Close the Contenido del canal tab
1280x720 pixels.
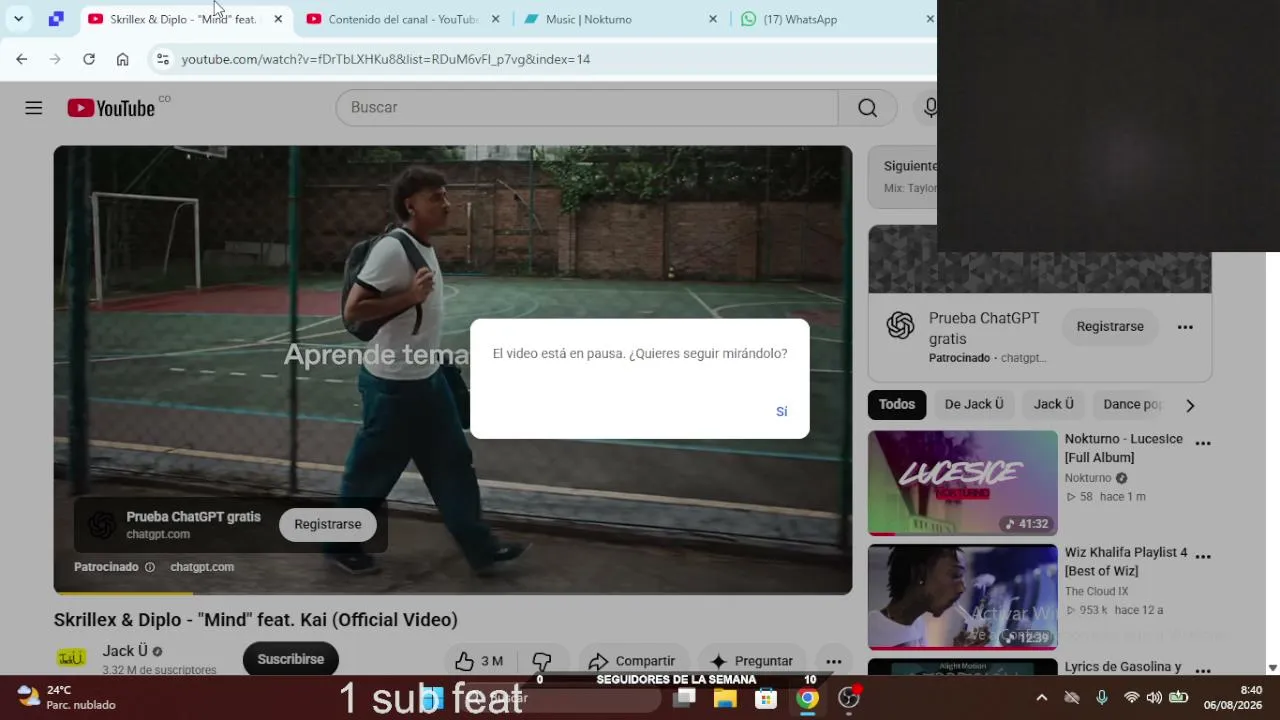click(x=495, y=19)
